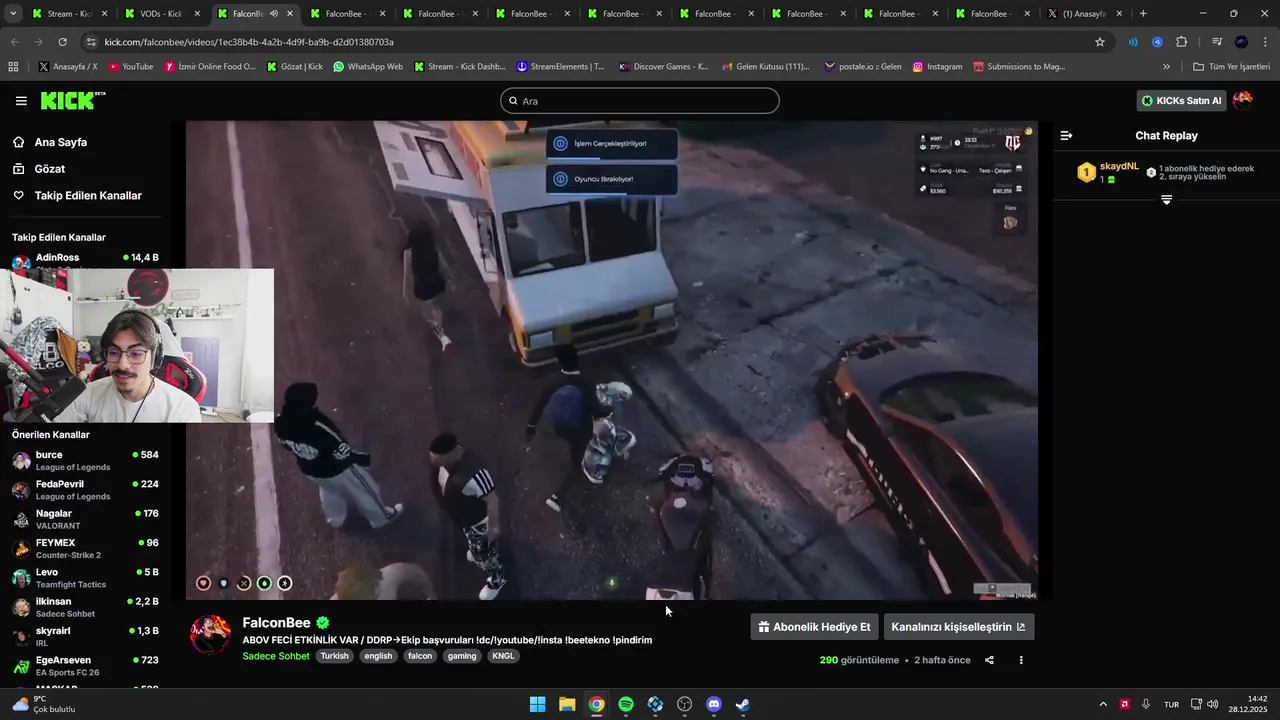
Task: Open Spotify from the taskbar
Action: click(626, 704)
